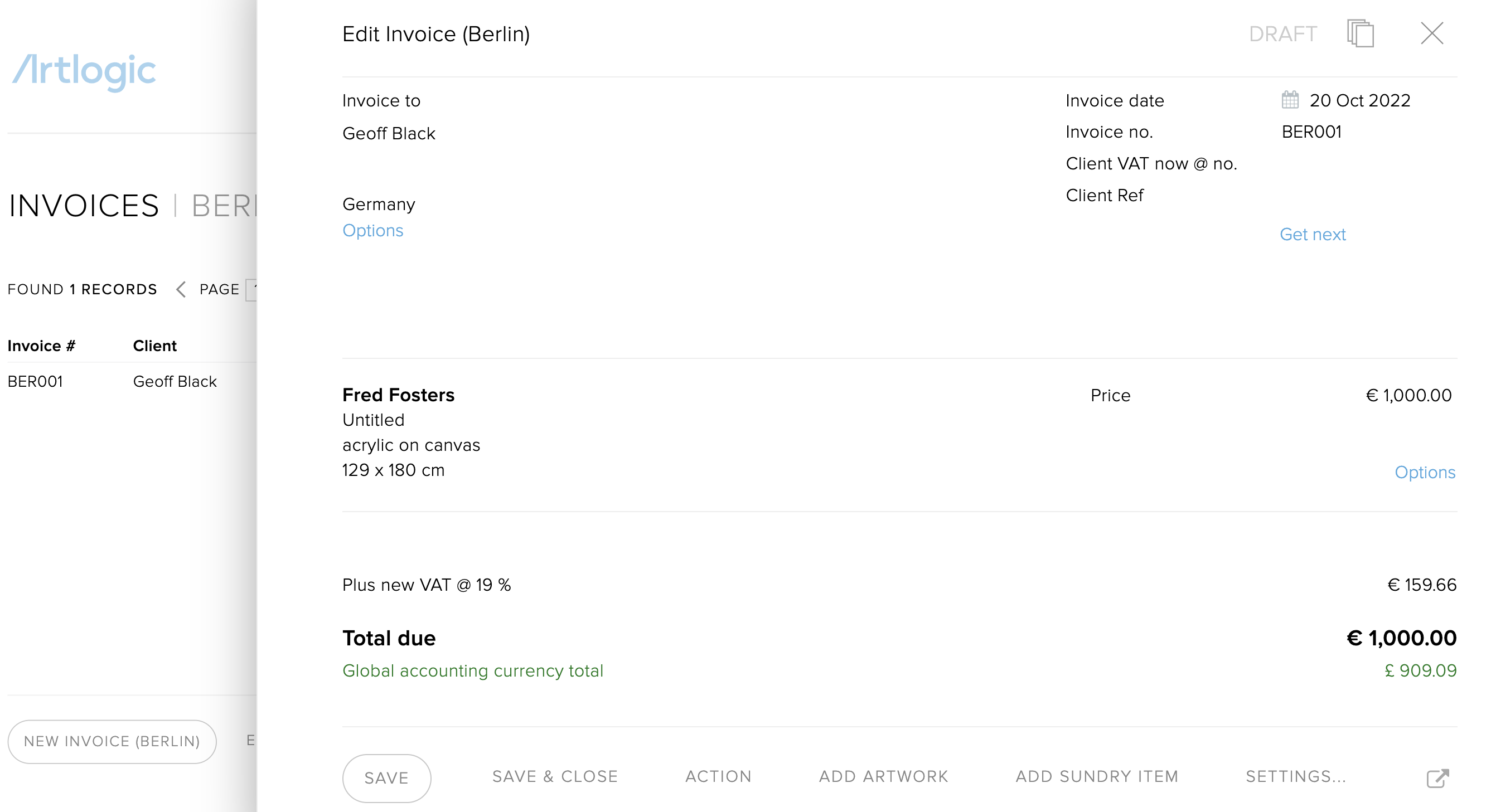Screen dimensions: 1491x812
Task: Click Add Artwork
Action: point(883,776)
